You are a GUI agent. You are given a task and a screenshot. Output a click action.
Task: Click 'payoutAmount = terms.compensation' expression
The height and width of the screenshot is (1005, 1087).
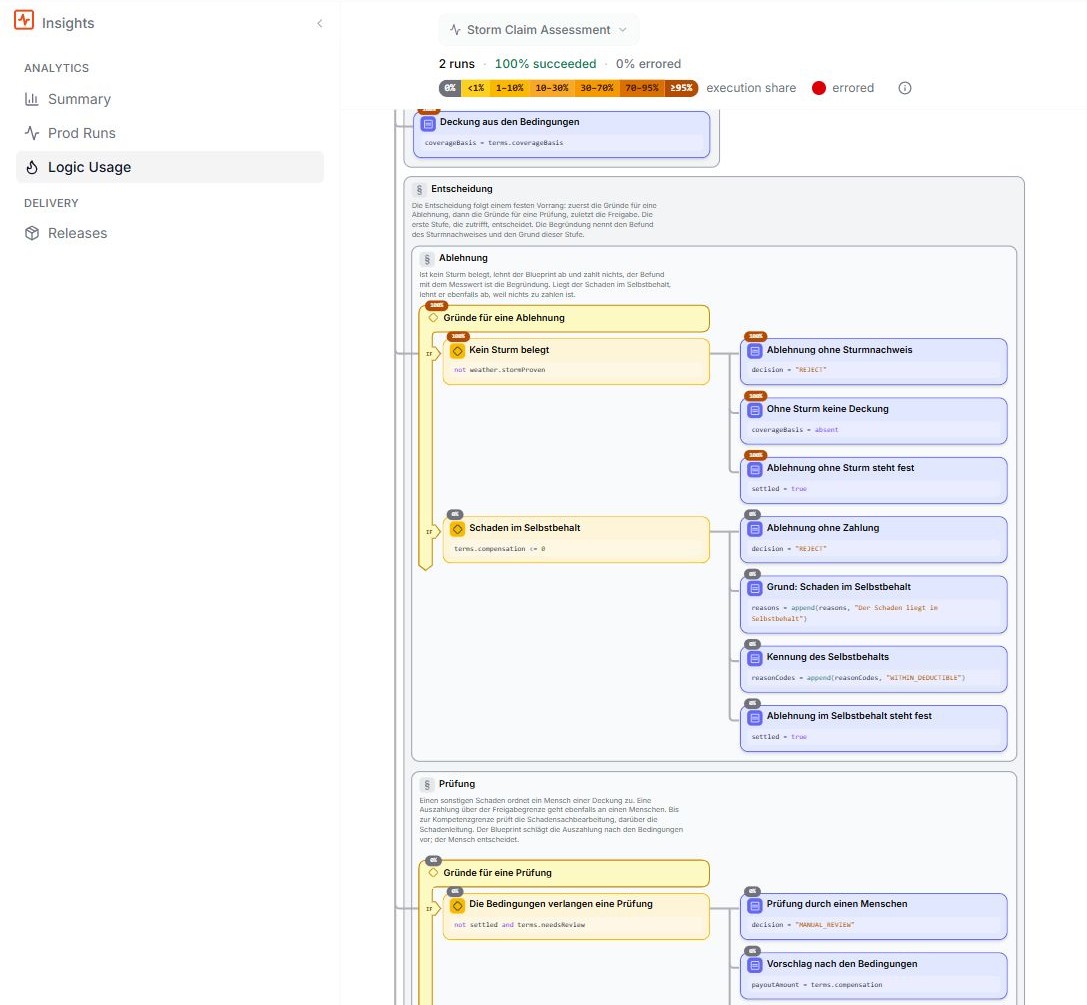(817, 985)
